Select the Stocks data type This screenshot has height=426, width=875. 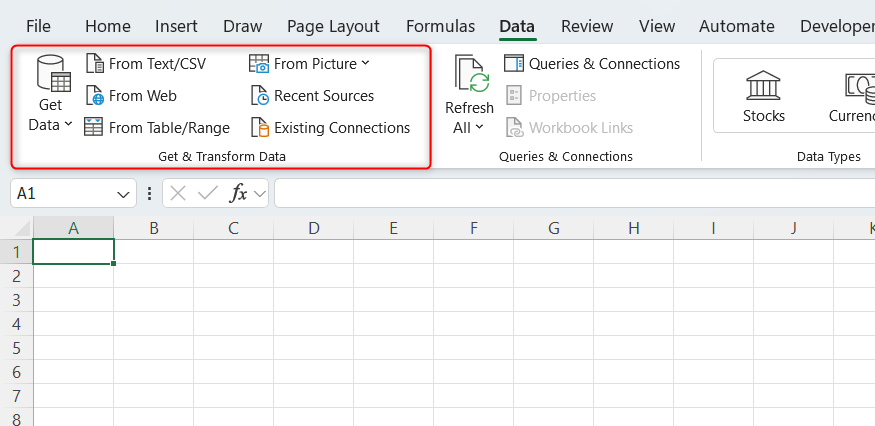[763, 95]
